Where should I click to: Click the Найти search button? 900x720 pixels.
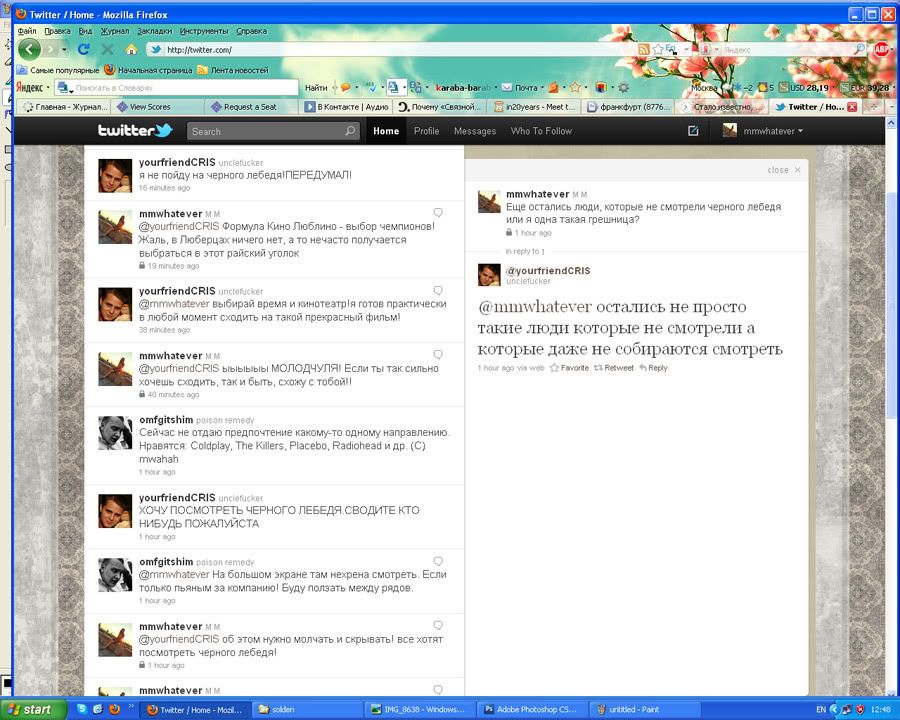tap(316, 88)
